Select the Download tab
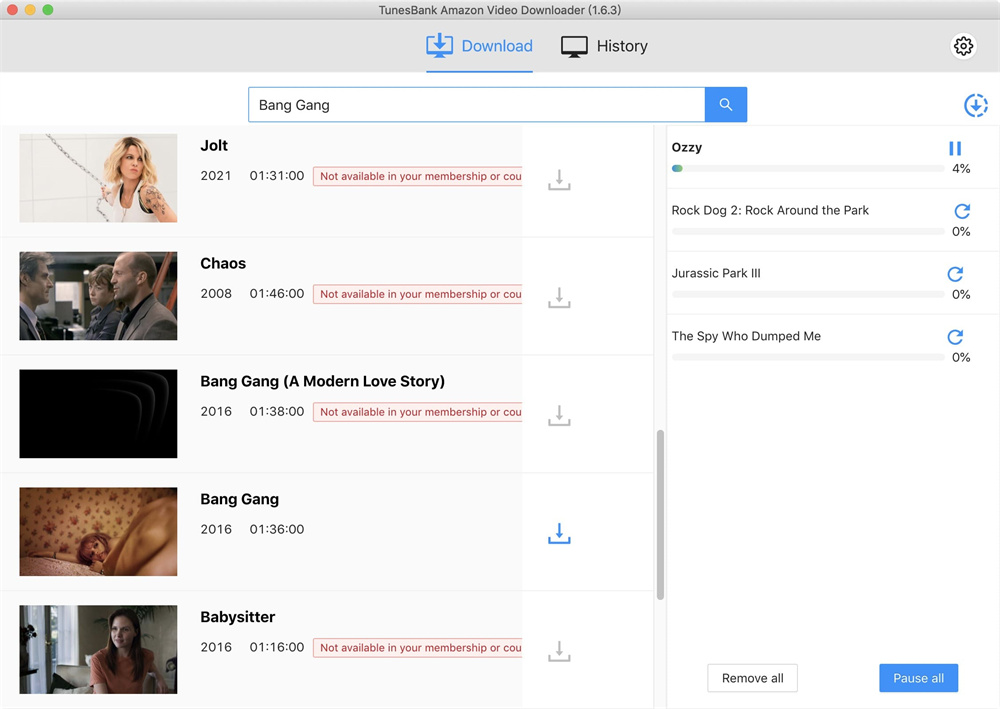Viewport: 1000px width, 709px height. click(479, 46)
